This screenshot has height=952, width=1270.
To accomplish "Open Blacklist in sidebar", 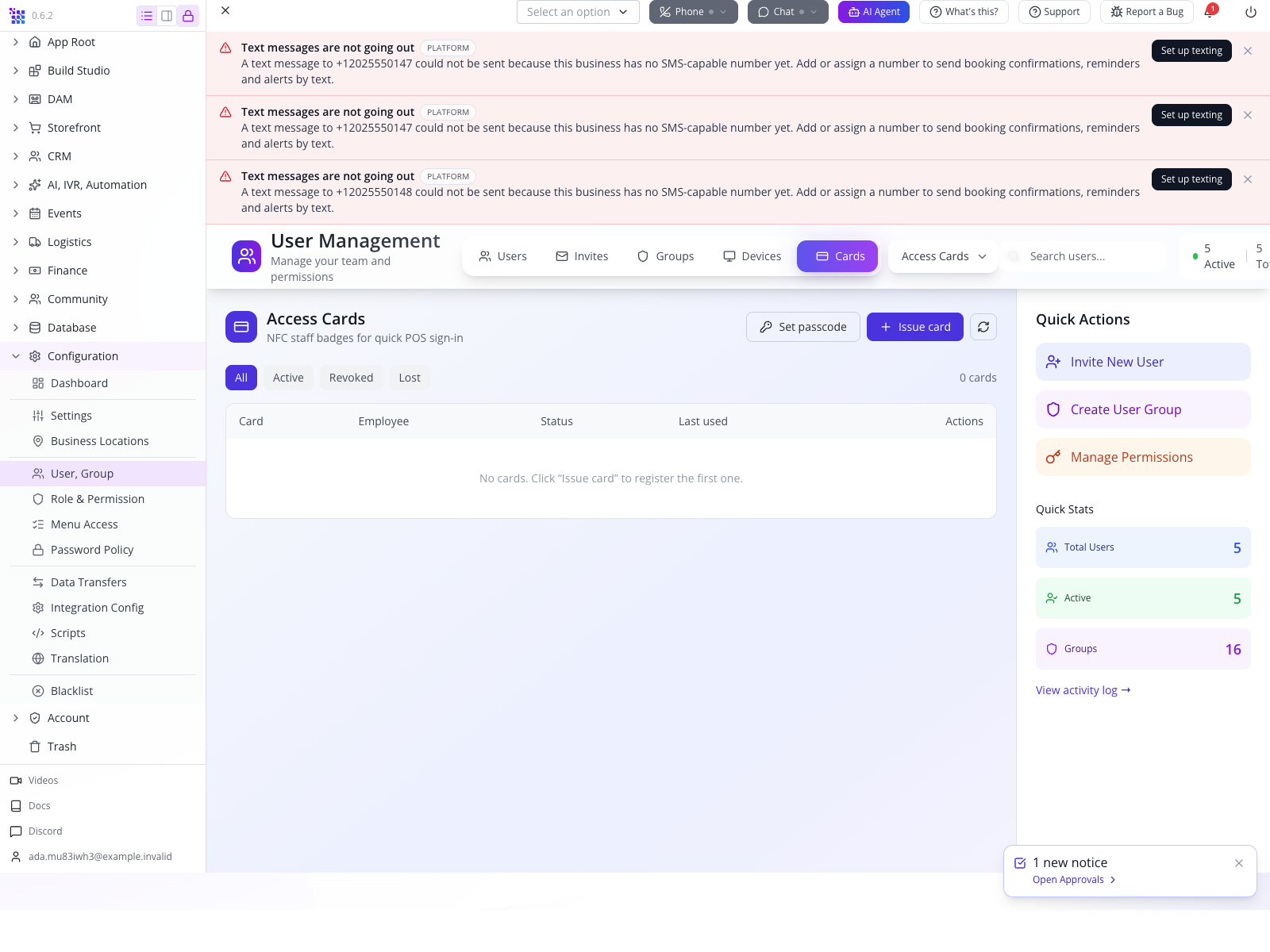I will pyautogui.click(x=103, y=691).
